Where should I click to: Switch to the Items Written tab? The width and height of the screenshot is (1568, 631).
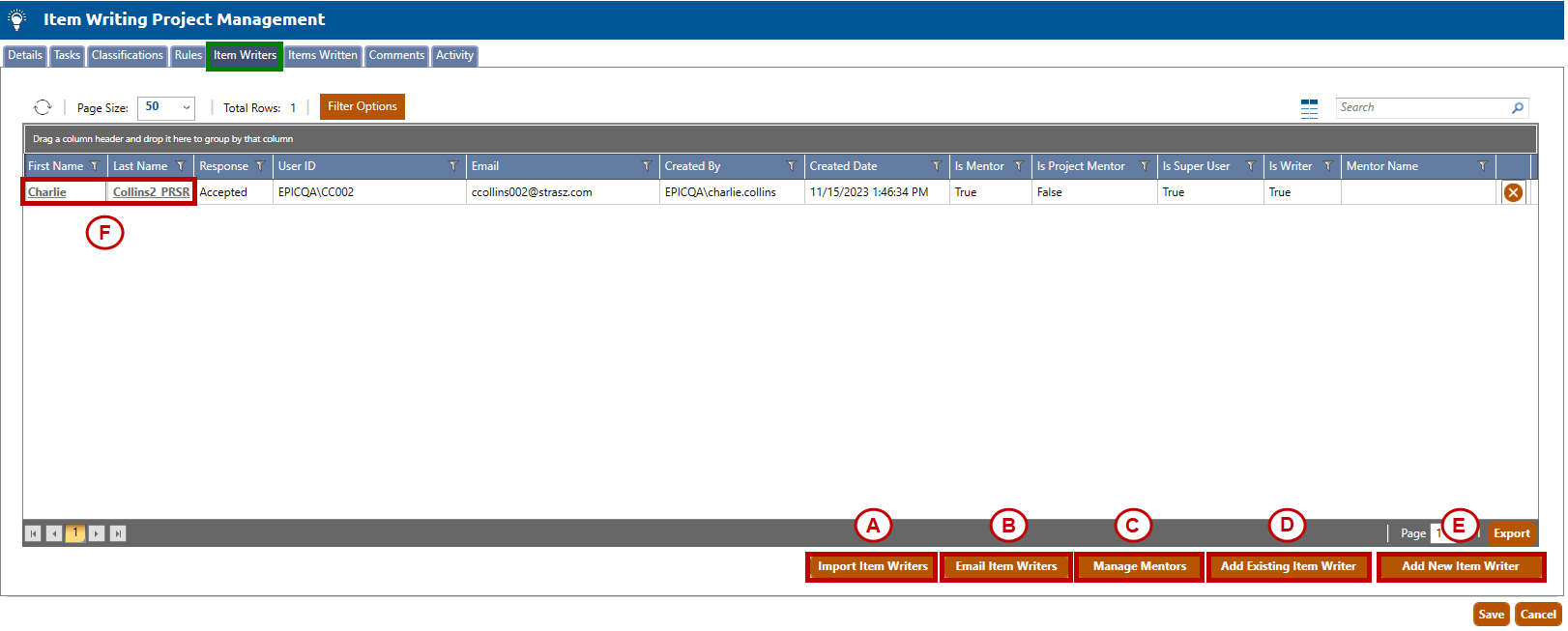(x=322, y=55)
